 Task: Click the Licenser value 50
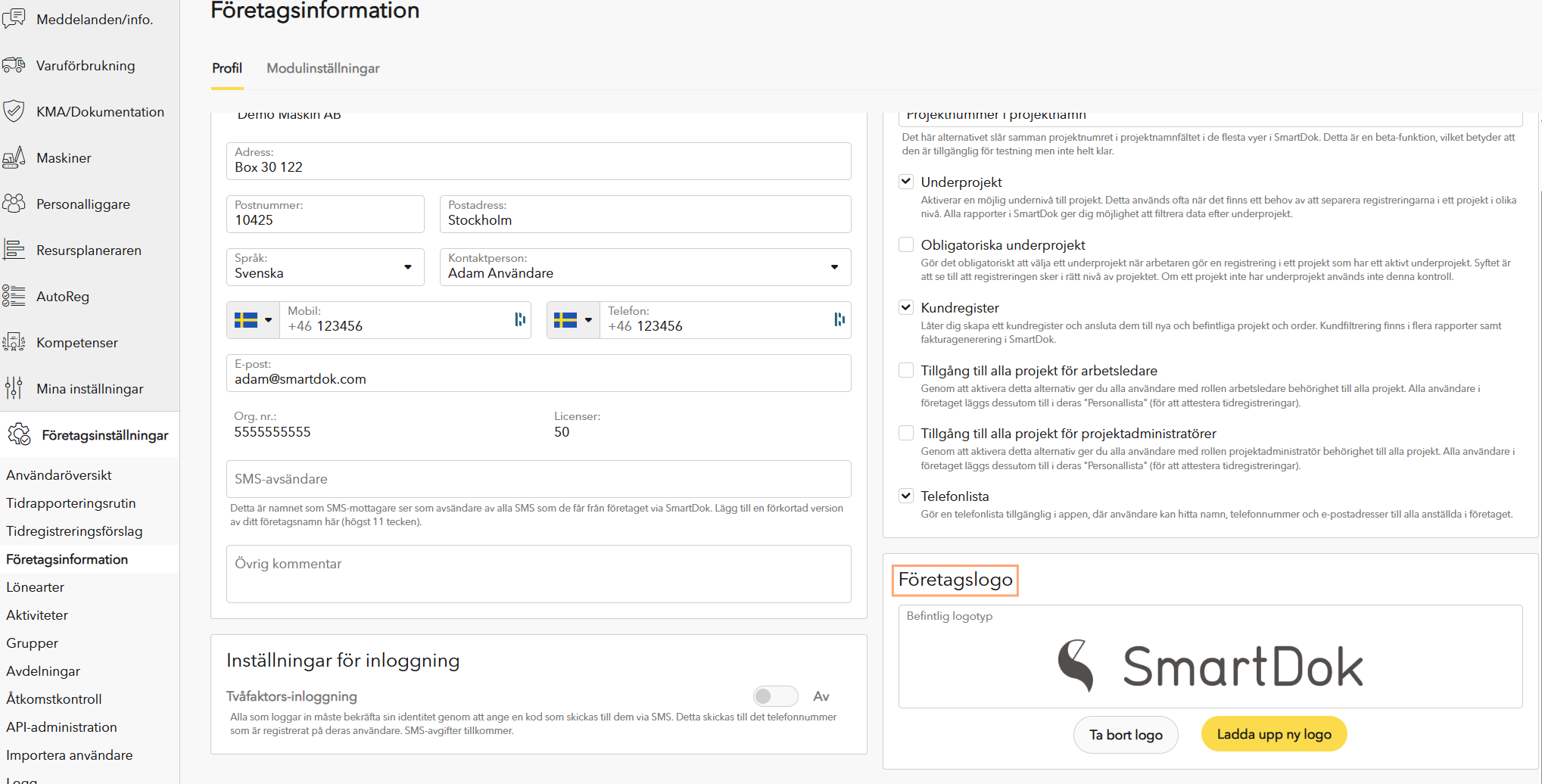pyautogui.click(x=562, y=432)
